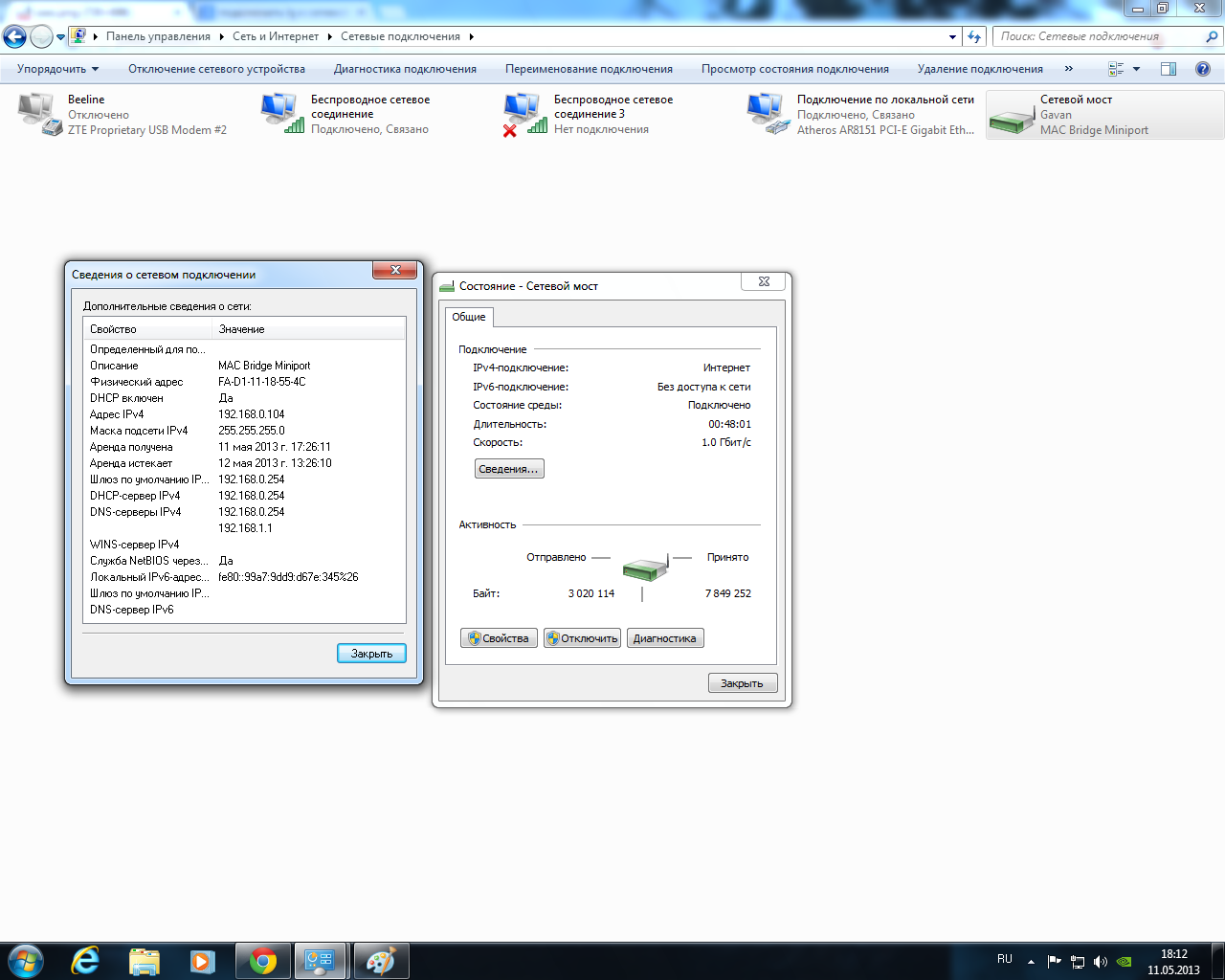Open the Windows Start menu
The height and width of the screenshot is (980, 1225).
[26, 961]
